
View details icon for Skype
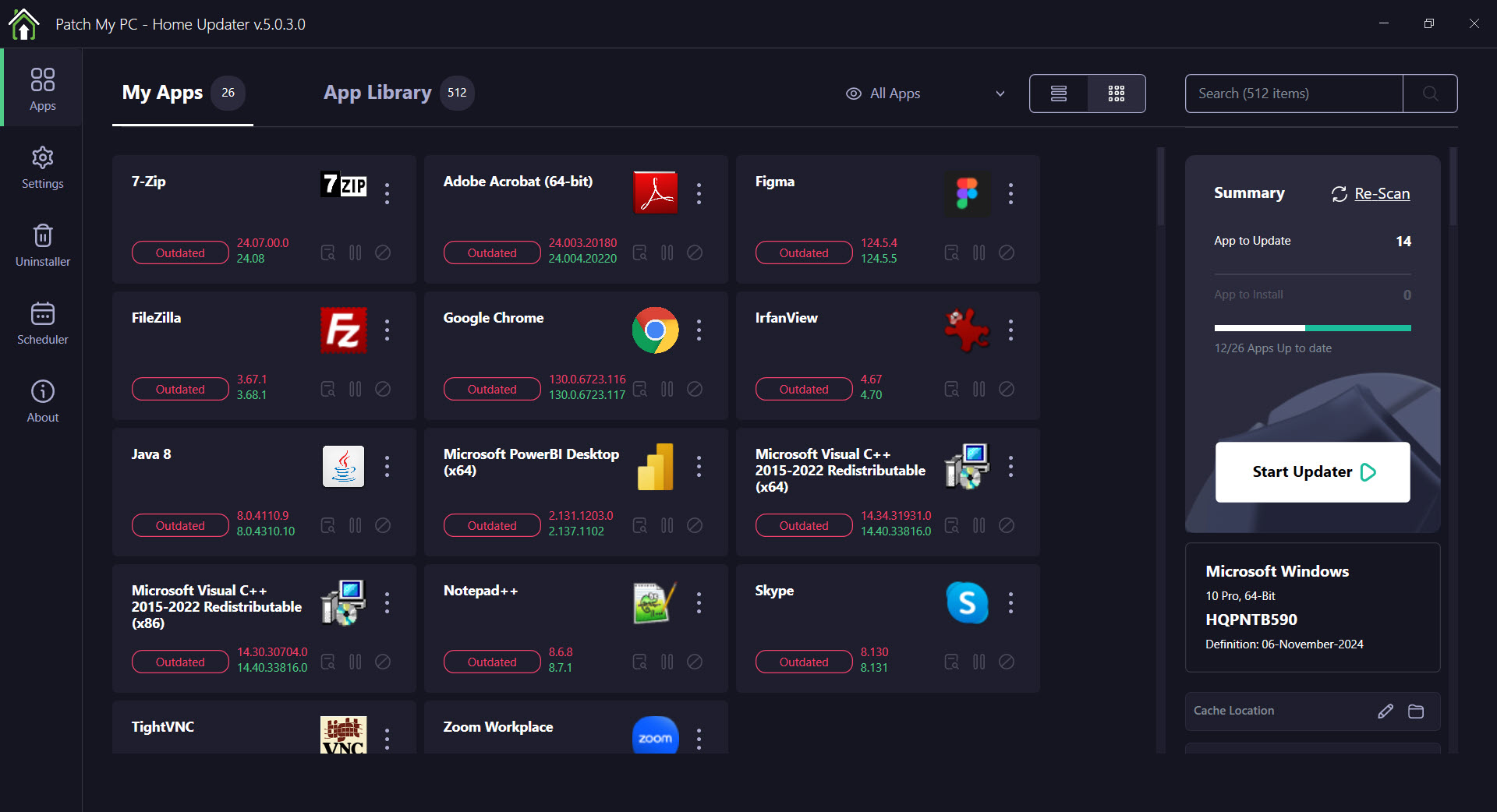tap(952, 662)
